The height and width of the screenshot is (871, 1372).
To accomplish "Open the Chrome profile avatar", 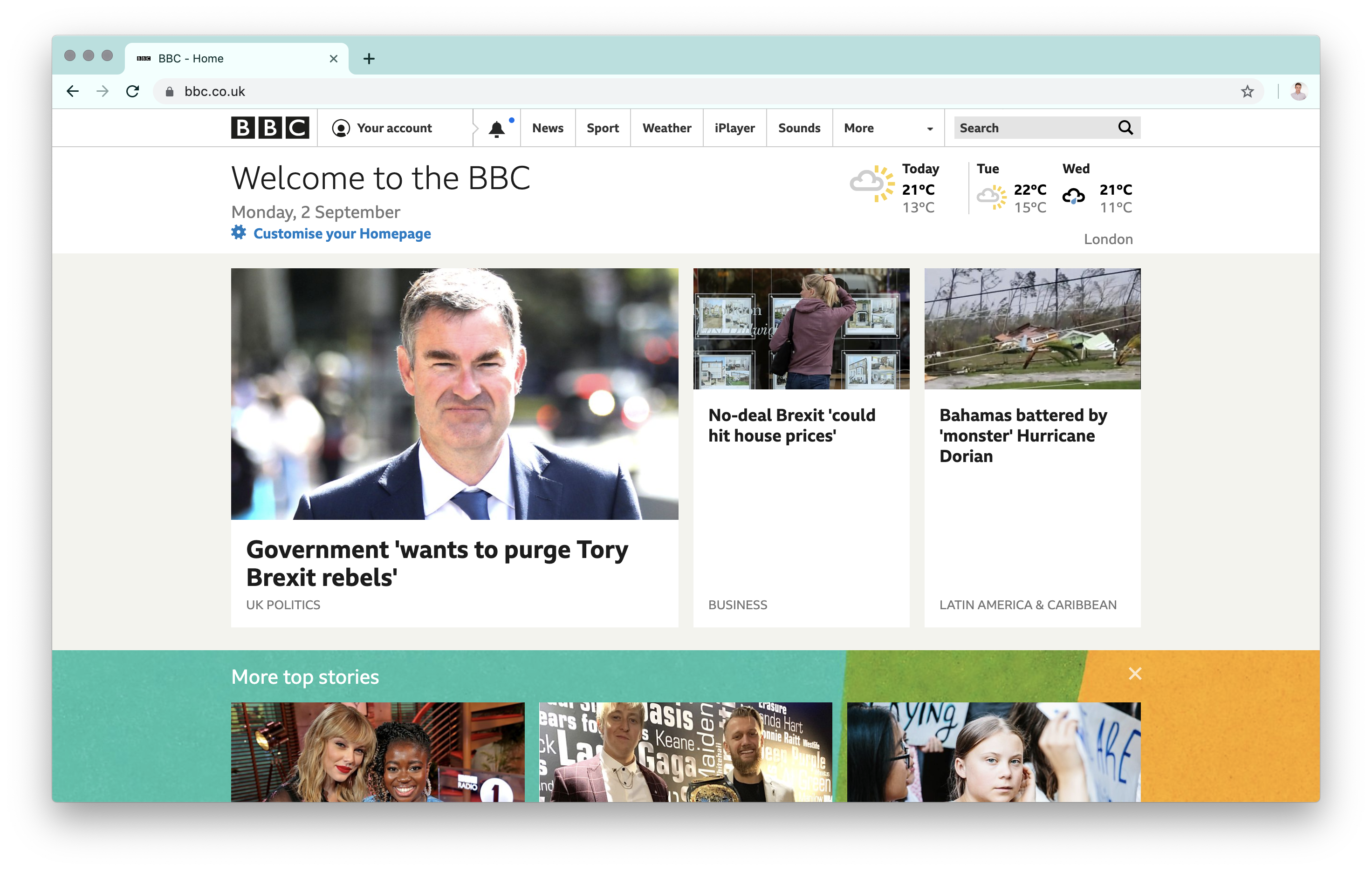I will tap(1298, 91).
